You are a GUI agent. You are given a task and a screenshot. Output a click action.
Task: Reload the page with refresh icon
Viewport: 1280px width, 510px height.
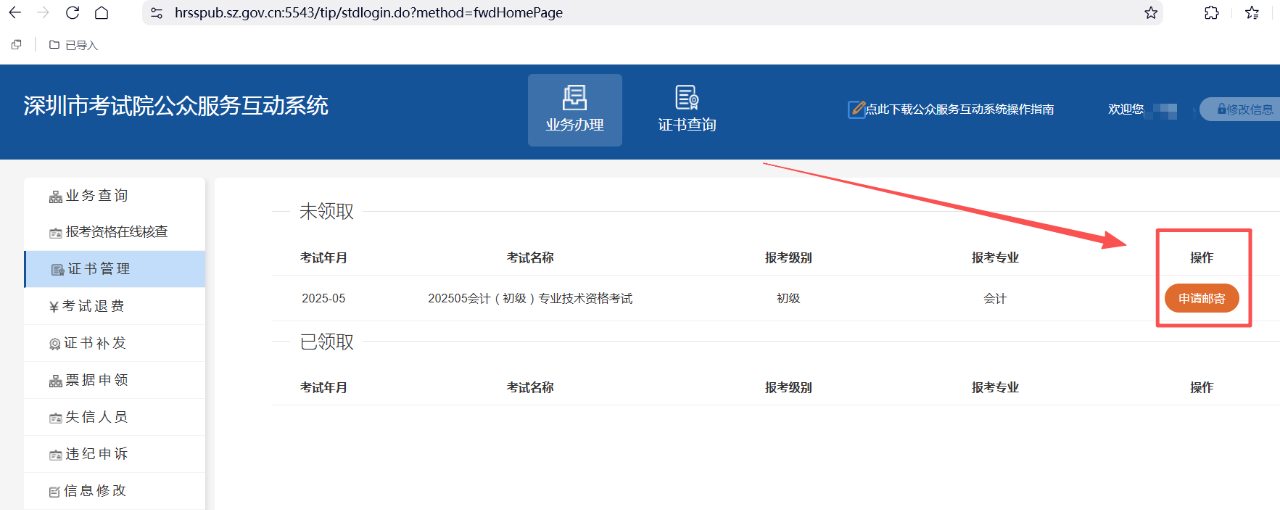pyautogui.click(x=72, y=13)
